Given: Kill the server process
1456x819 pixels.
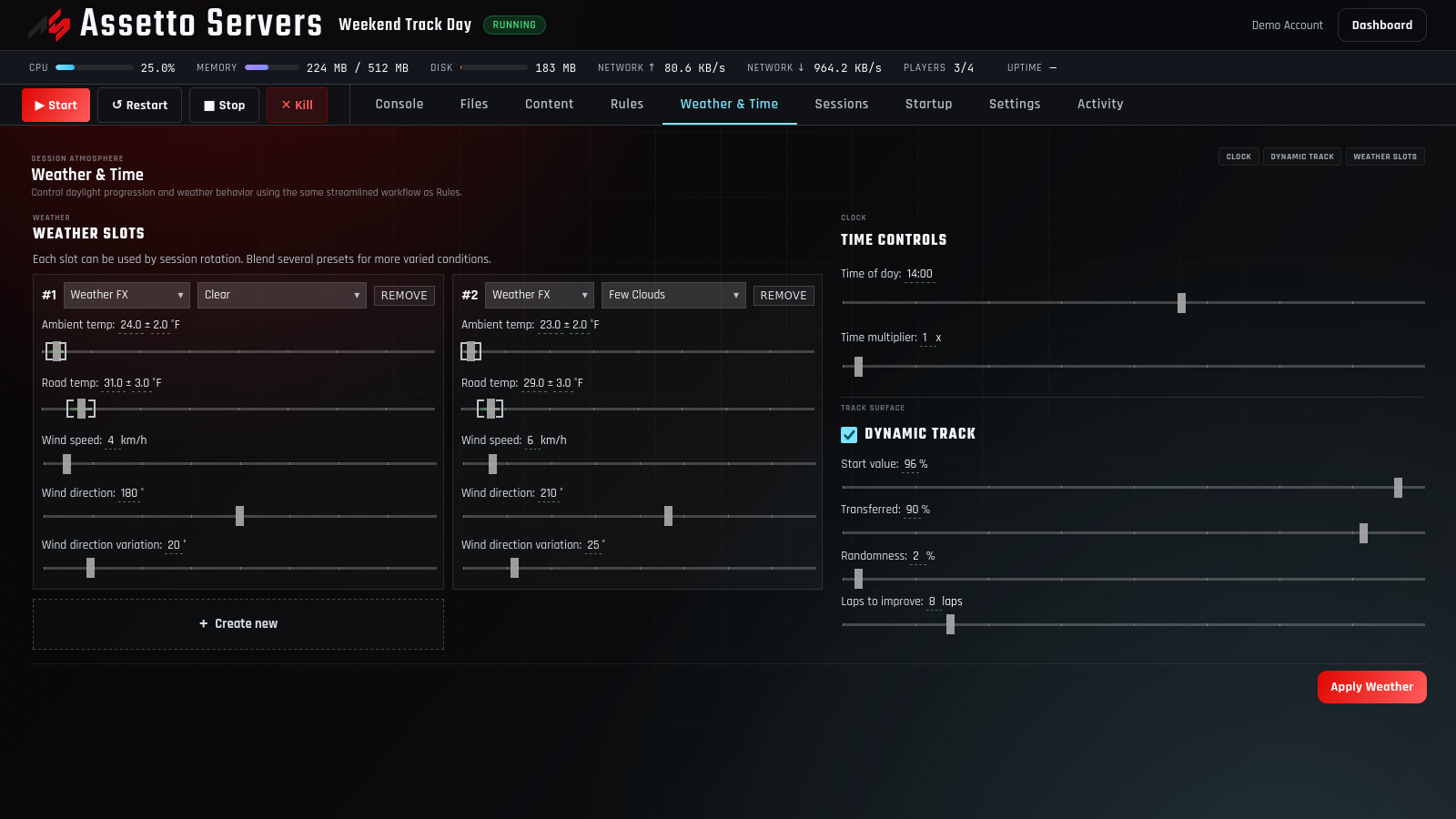Looking at the screenshot, I should point(297,106).
